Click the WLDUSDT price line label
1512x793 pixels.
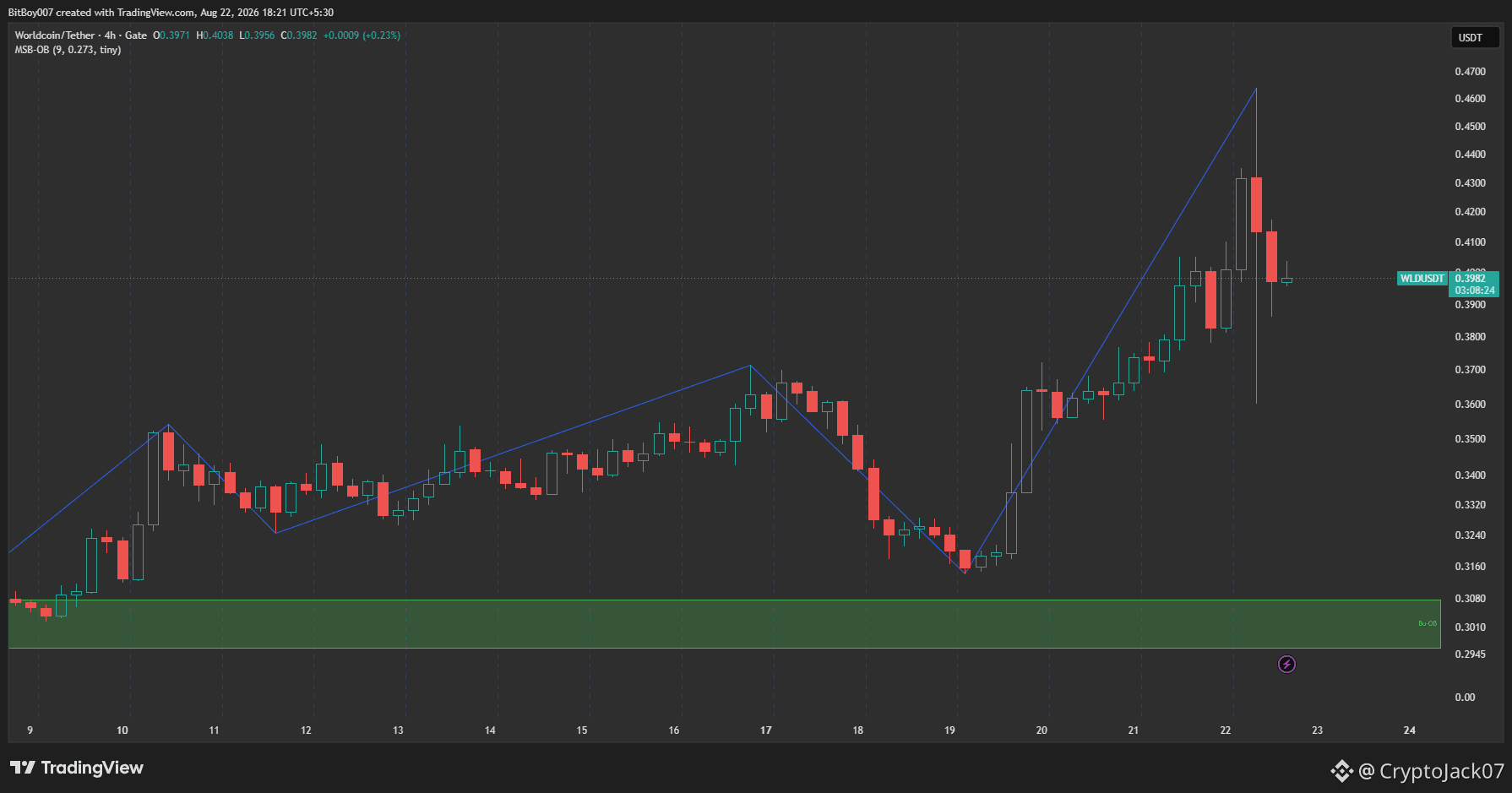coord(1422,279)
